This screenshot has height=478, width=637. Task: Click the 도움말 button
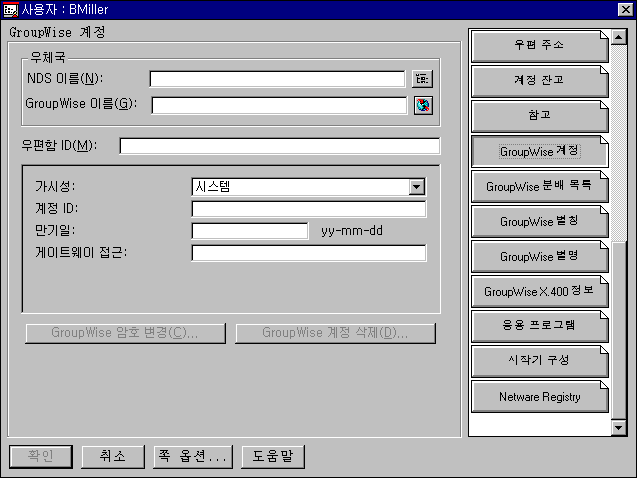point(273,456)
